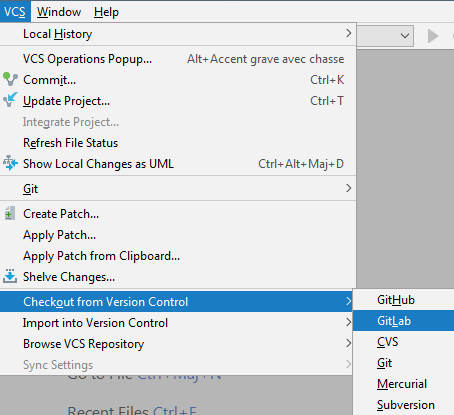Select Subversion in checkout submenu
The height and width of the screenshot is (415, 454).
(404, 405)
